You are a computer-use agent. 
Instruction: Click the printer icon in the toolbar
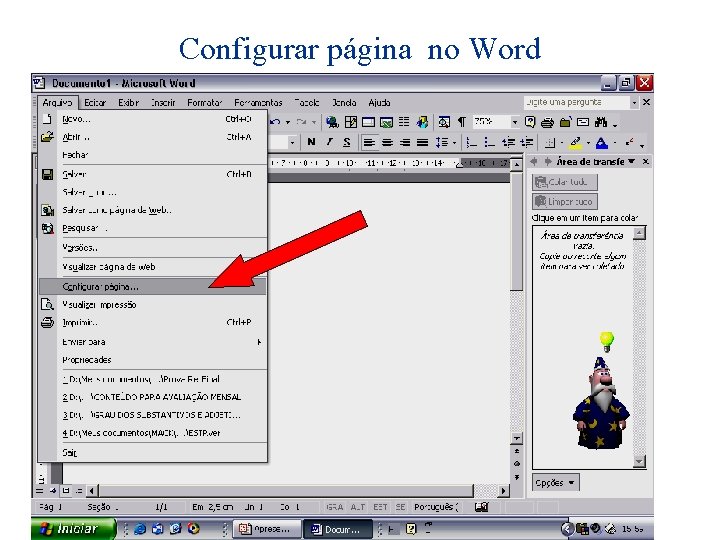pos(547,122)
